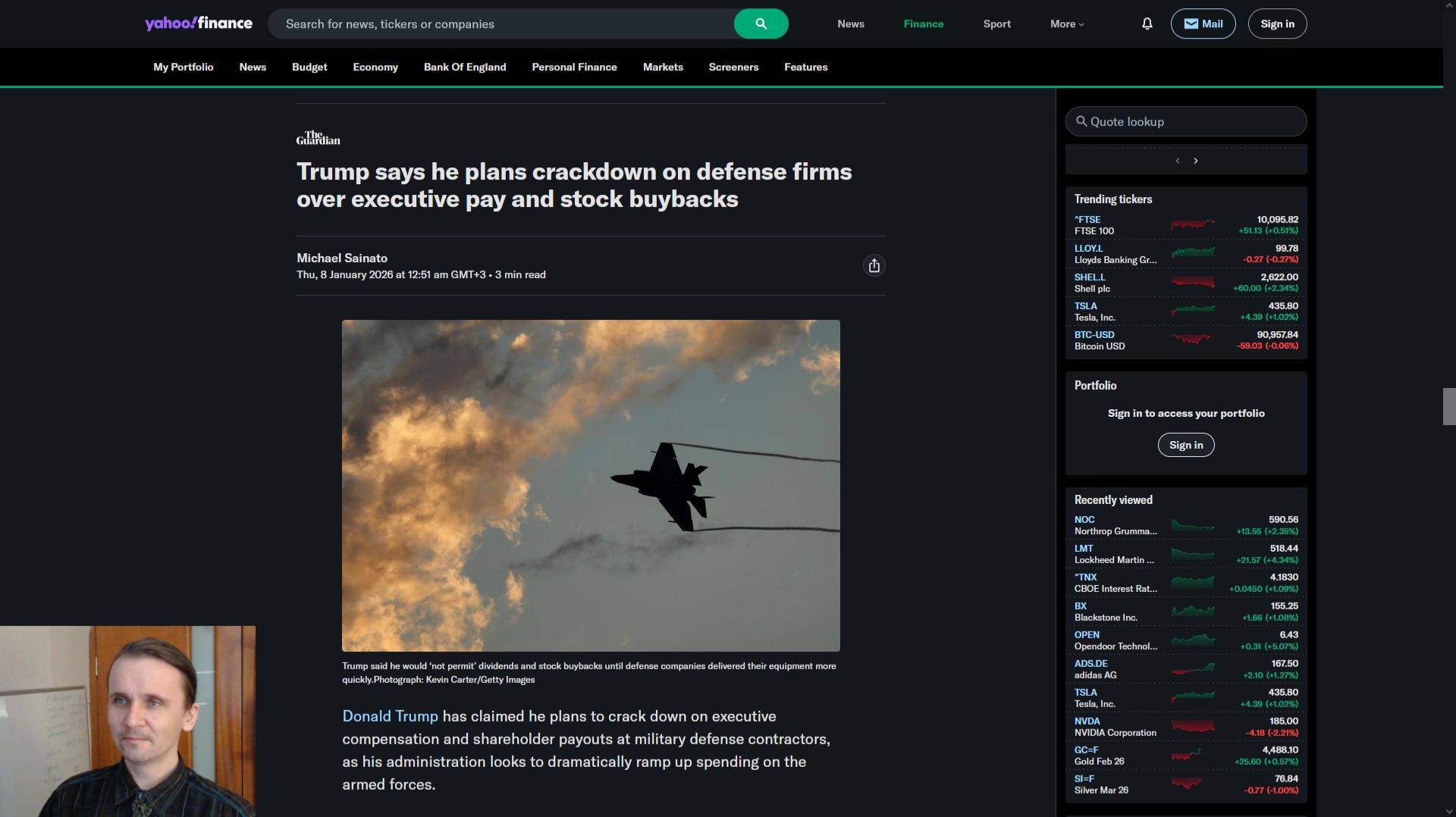
Task: Open the NVDA ticker link
Action: (x=1087, y=721)
